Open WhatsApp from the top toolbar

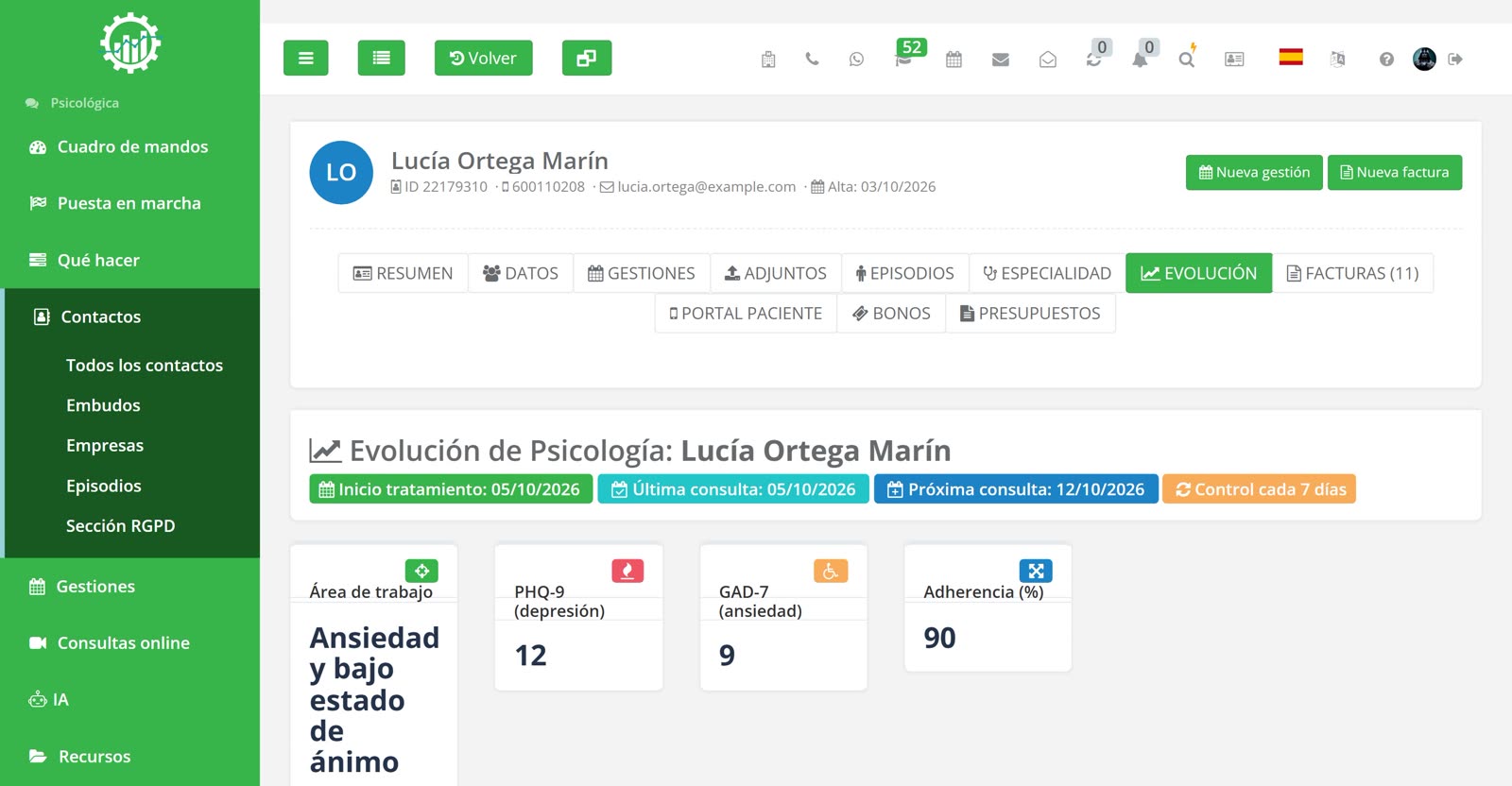[856, 59]
